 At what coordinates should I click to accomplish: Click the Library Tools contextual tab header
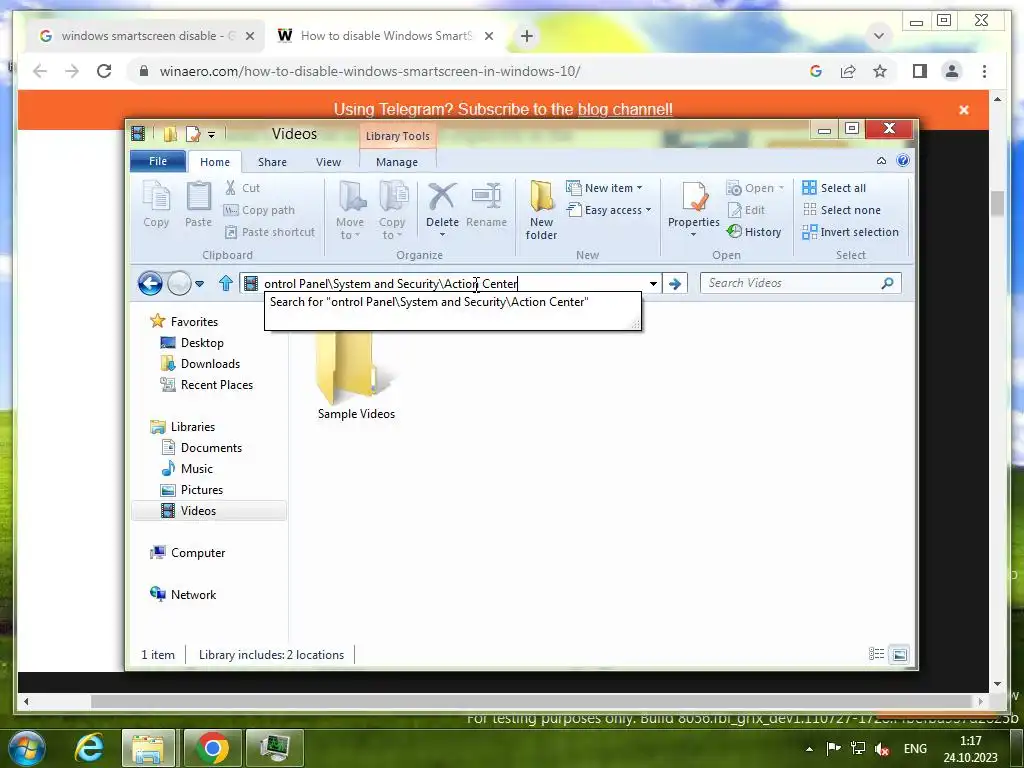(x=398, y=136)
